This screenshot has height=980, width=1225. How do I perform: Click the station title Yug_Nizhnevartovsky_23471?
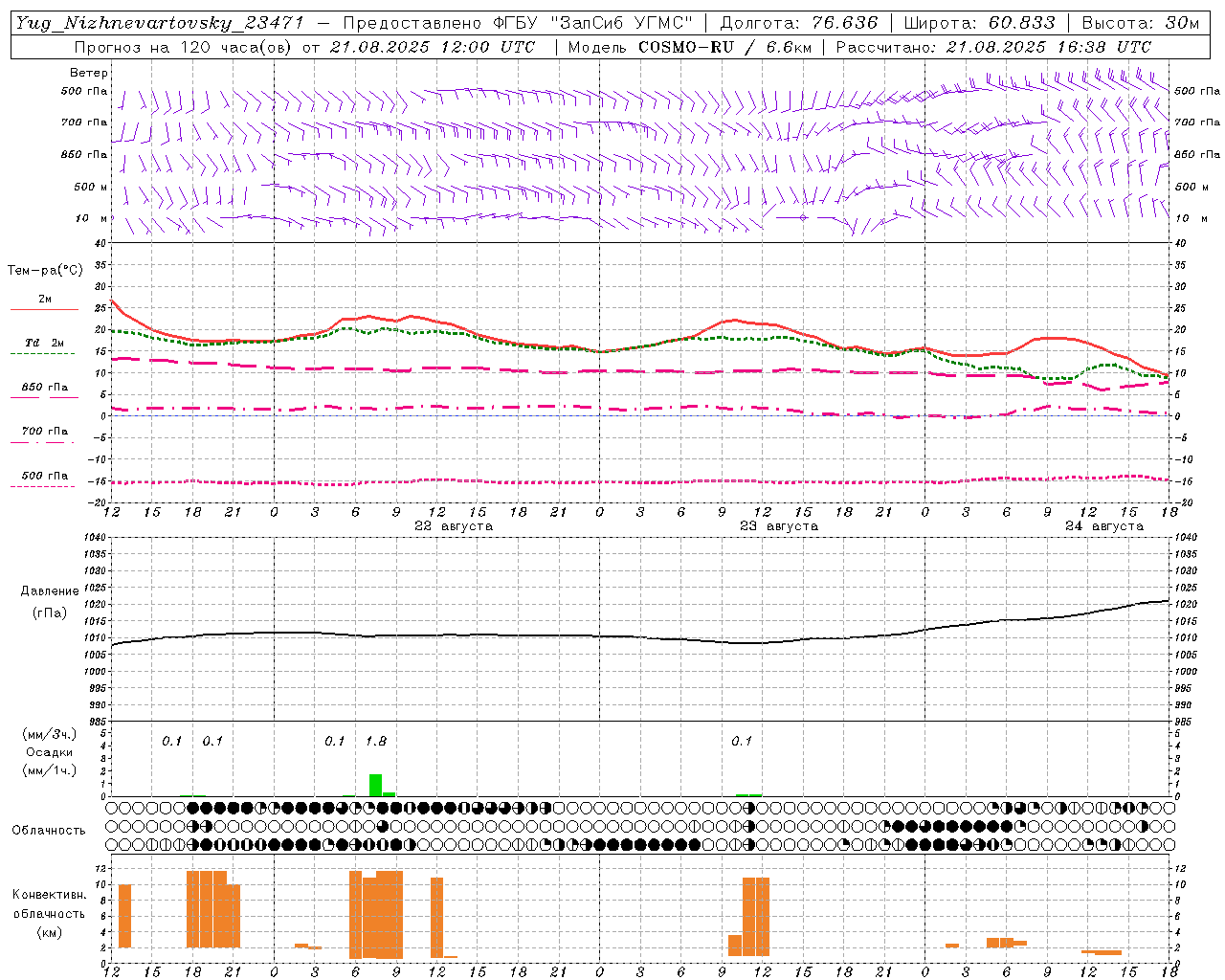(x=159, y=23)
